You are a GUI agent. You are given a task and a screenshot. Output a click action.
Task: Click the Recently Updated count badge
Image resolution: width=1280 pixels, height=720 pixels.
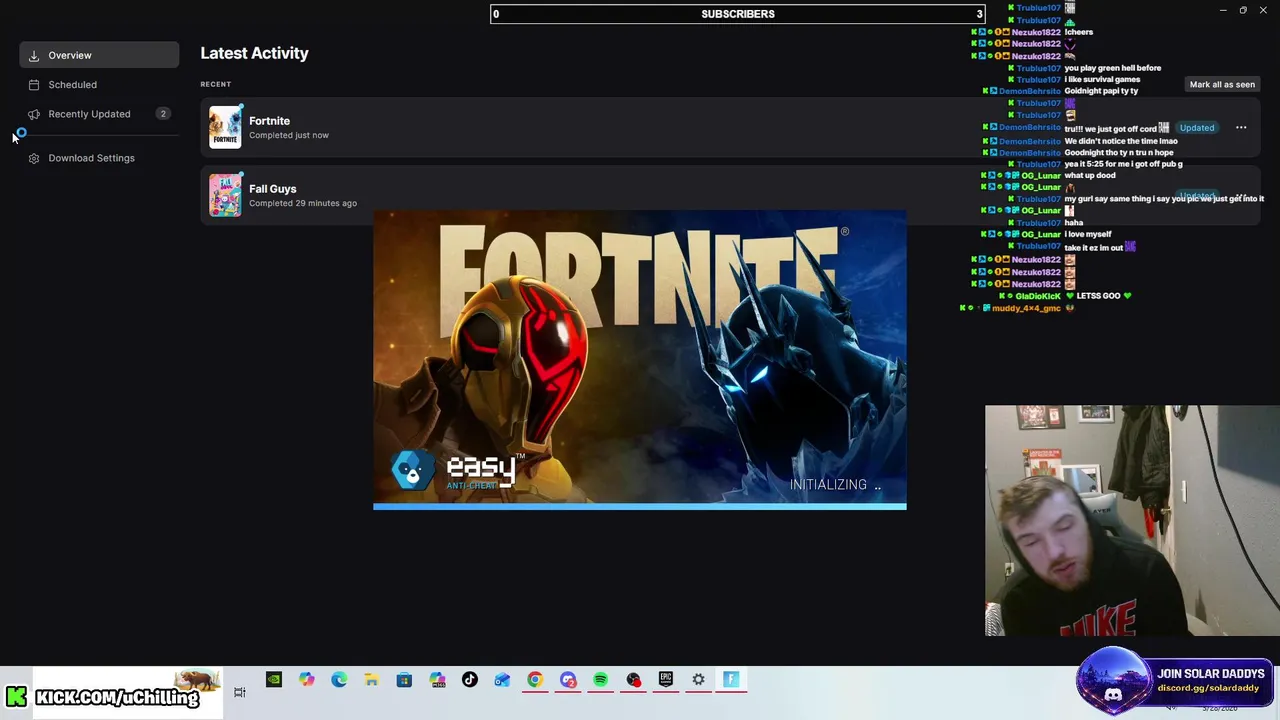pyautogui.click(x=163, y=114)
